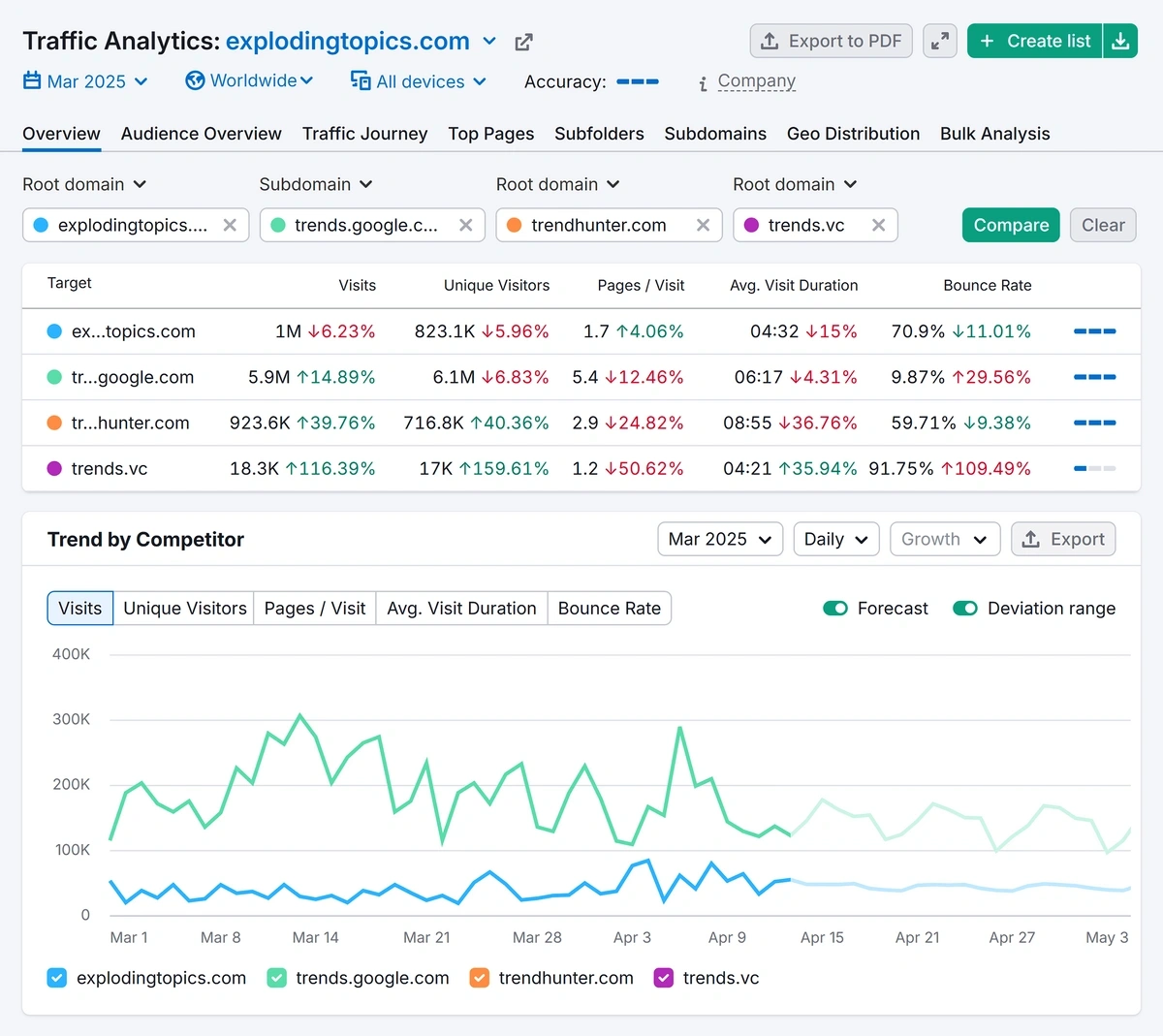This screenshot has height=1036, width=1163.
Task: Select Unique Visitors chart metric tab
Action: [184, 609]
